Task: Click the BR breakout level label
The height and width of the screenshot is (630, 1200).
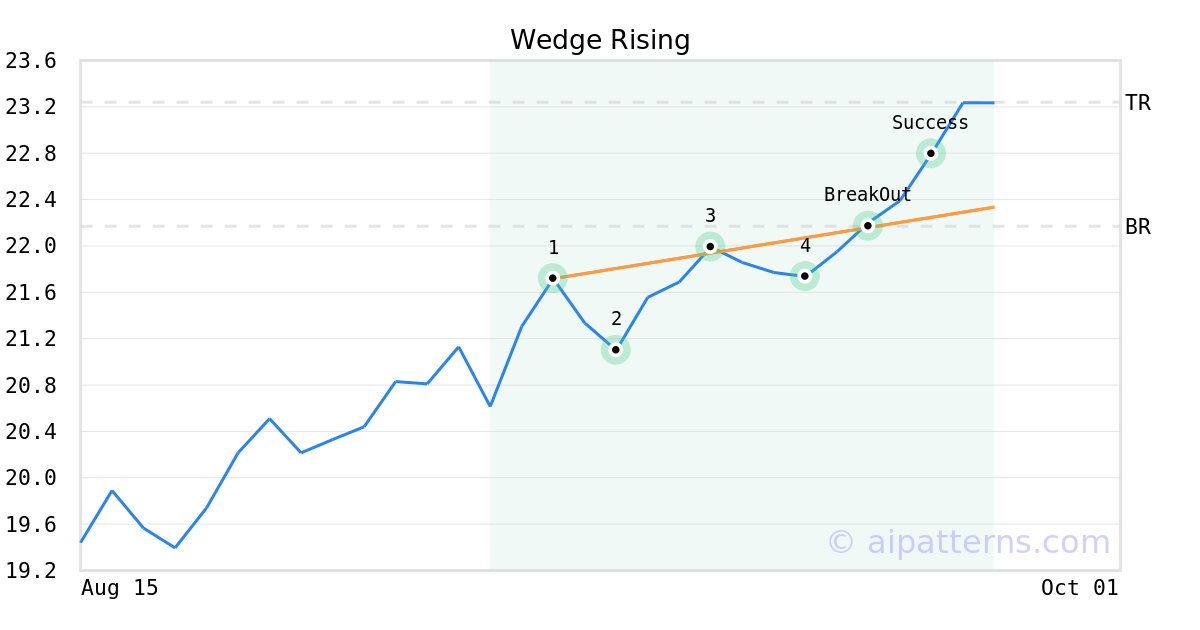Action: 1138,227
